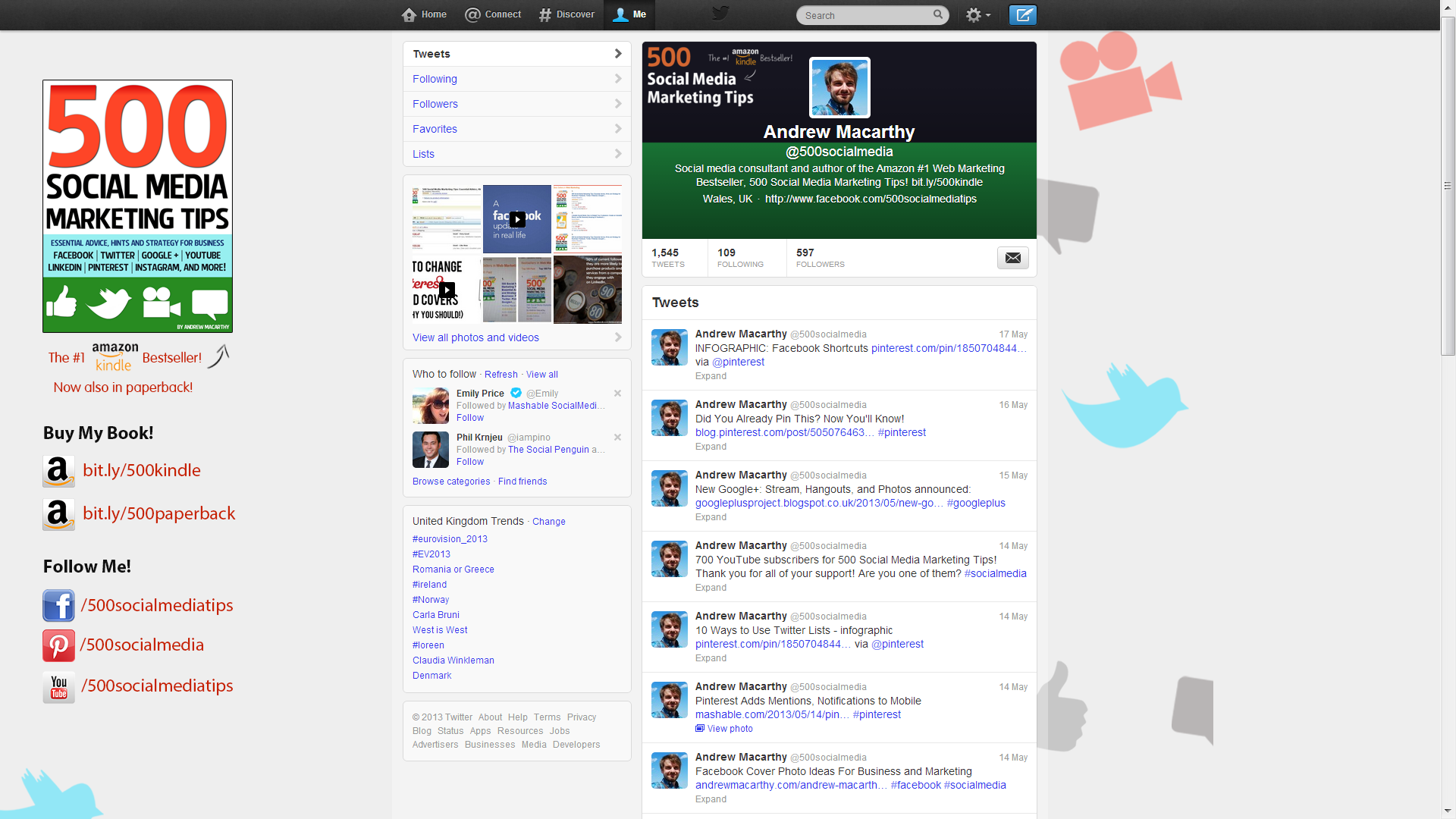
Task: Follow Emily Price
Action: pos(470,418)
